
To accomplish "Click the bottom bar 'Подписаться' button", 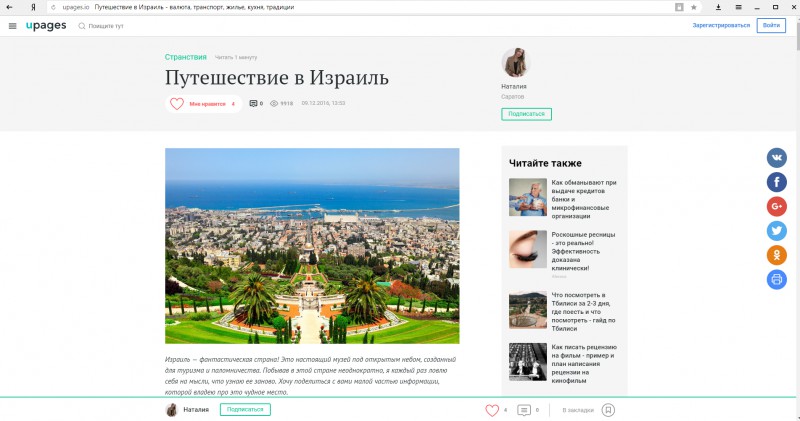I will pyautogui.click(x=245, y=409).
